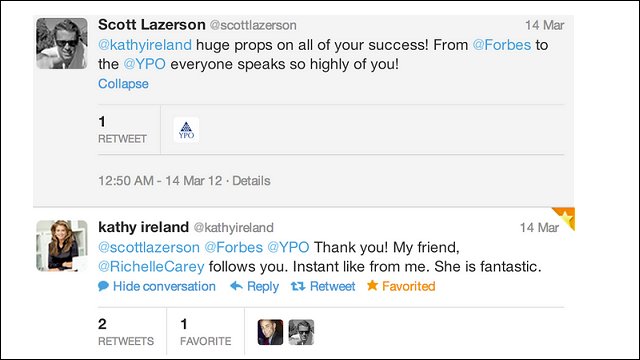The image size is (640, 360).
Task: Open kathy ireland's profile photo
Action: [62, 246]
